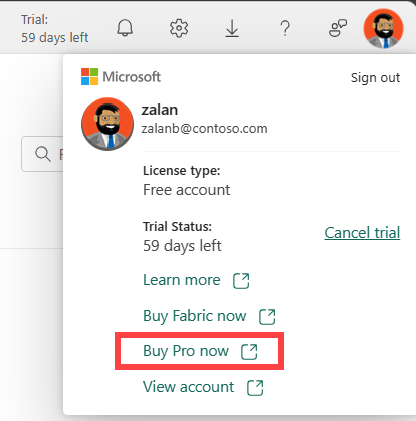Click the partly hidden search field
This screenshot has width=416, height=421.
click(42, 154)
